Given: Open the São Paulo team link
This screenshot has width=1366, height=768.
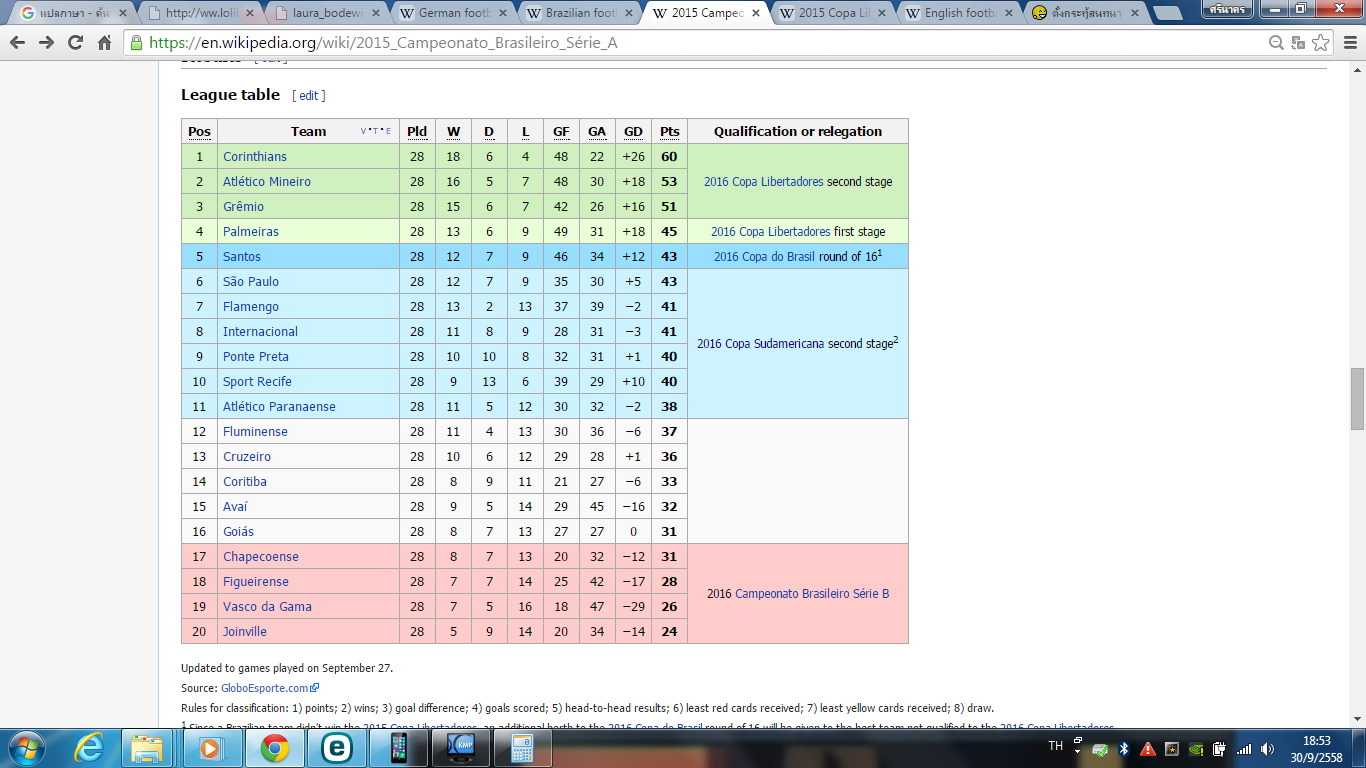Looking at the screenshot, I should [x=251, y=281].
